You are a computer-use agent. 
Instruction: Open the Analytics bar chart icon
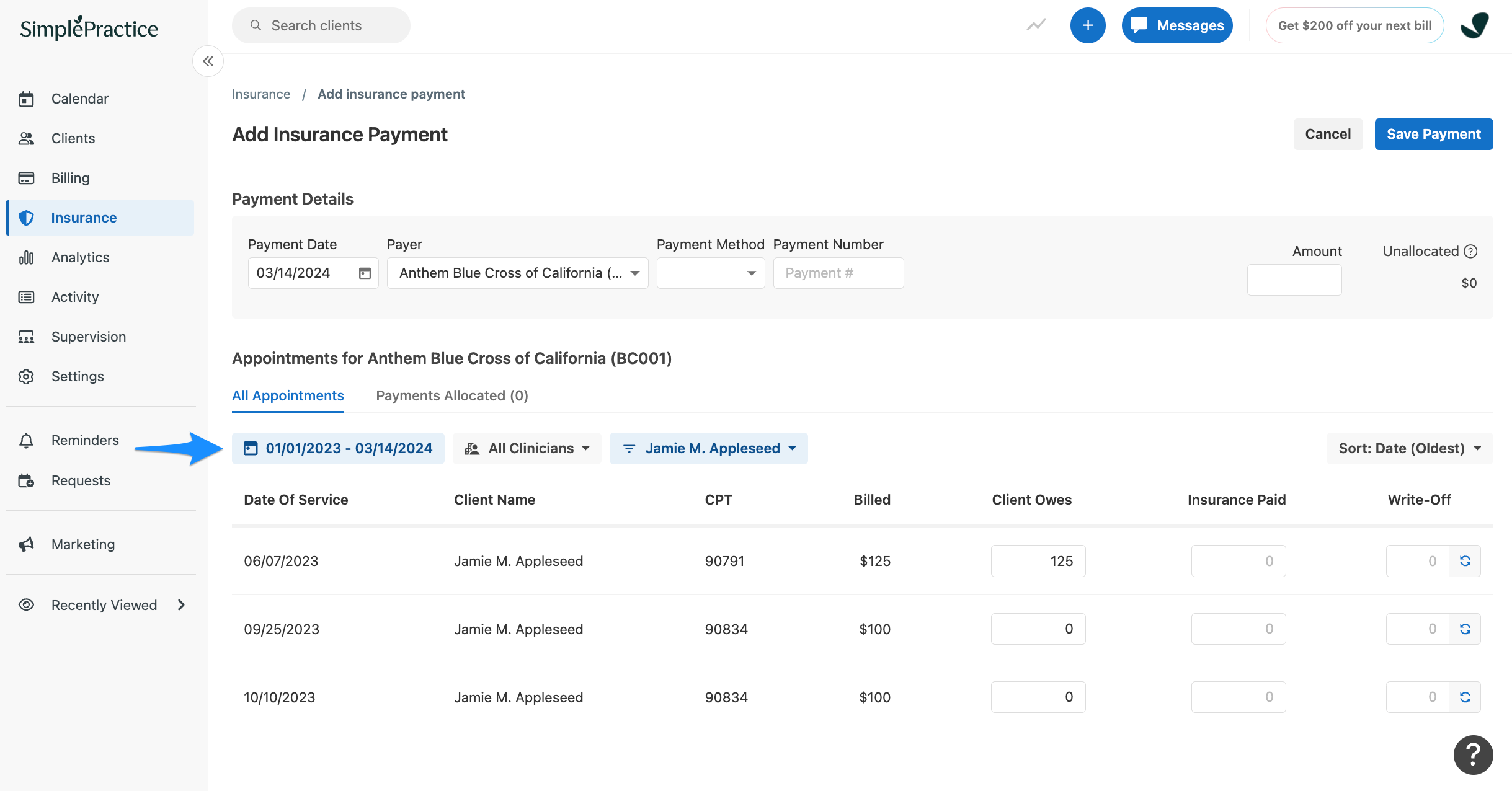click(x=26, y=257)
